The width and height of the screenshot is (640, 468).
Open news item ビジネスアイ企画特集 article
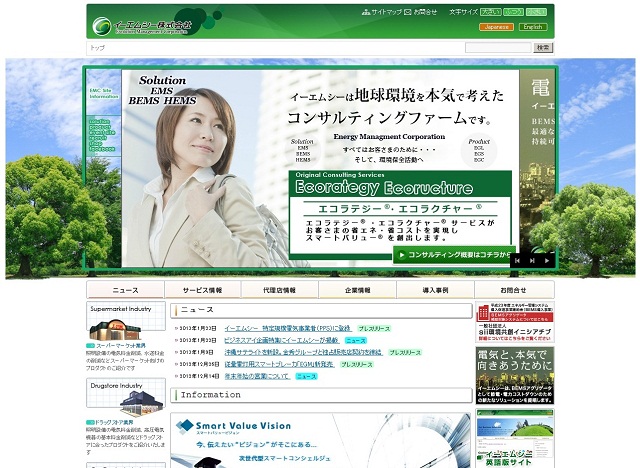[281, 340]
